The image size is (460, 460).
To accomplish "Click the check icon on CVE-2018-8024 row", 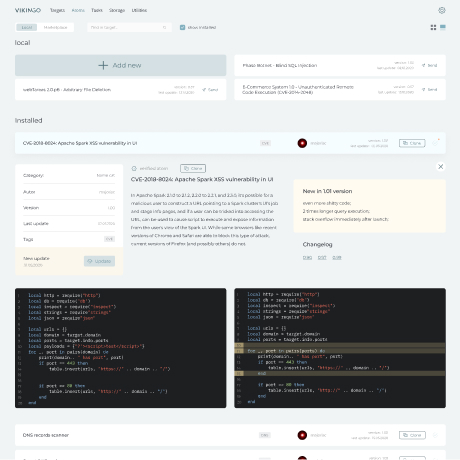I will point(435,143).
